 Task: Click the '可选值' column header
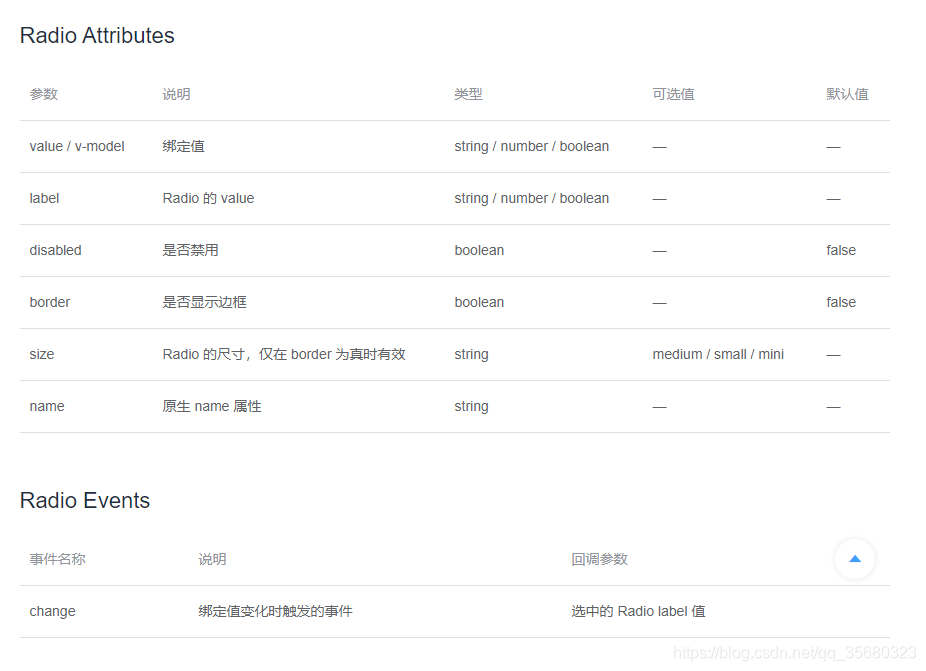point(670,94)
